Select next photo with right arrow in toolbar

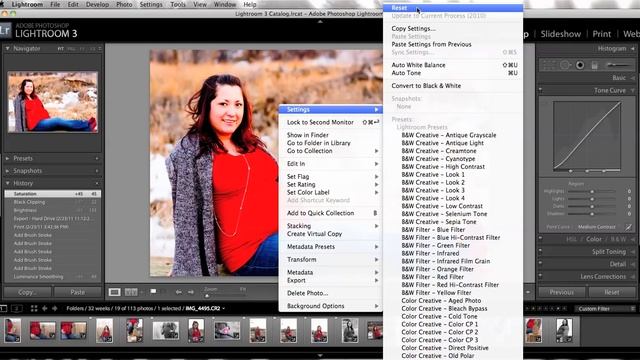pos(191,292)
